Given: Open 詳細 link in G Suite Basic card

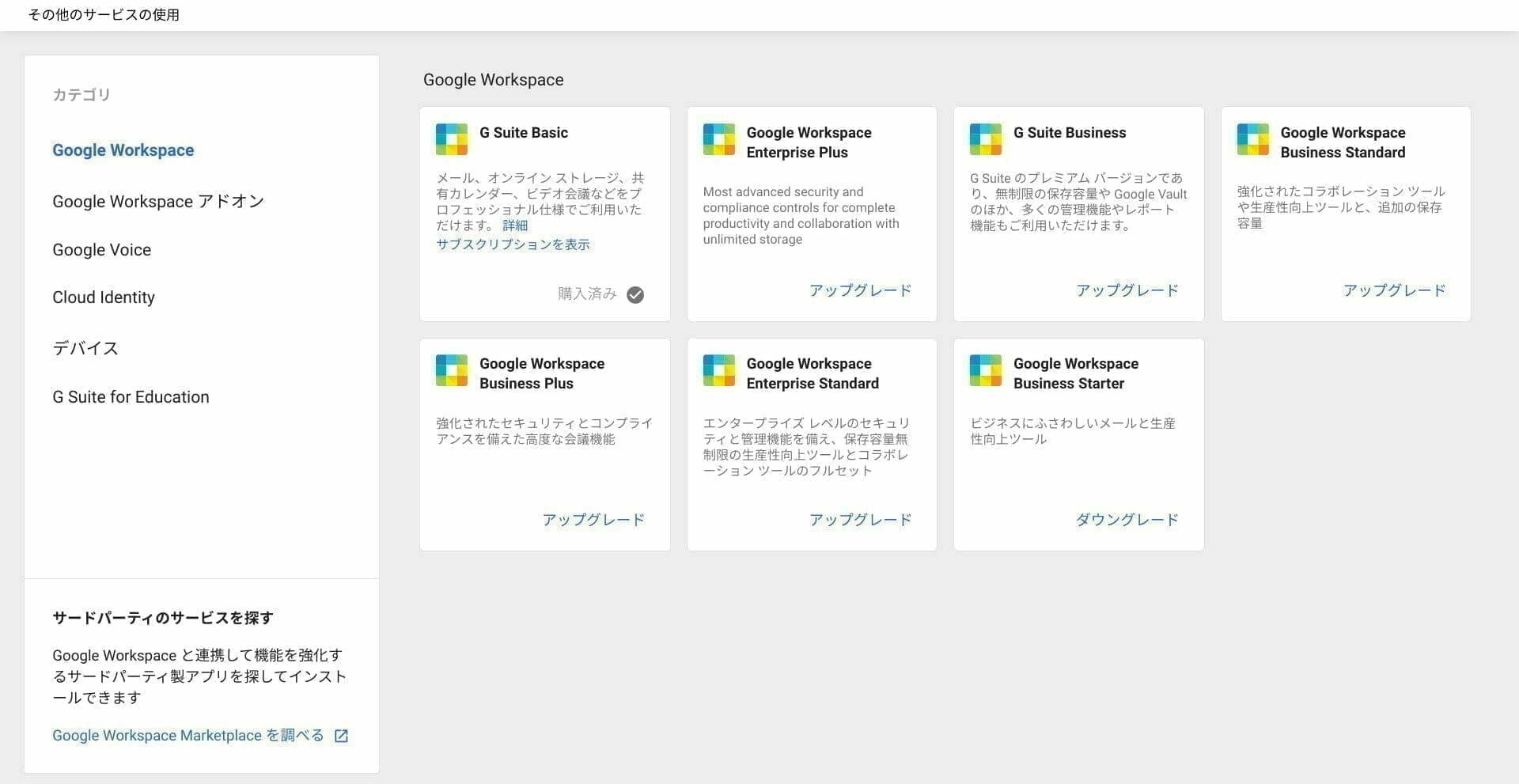Looking at the screenshot, I should [x=515, y=225].
